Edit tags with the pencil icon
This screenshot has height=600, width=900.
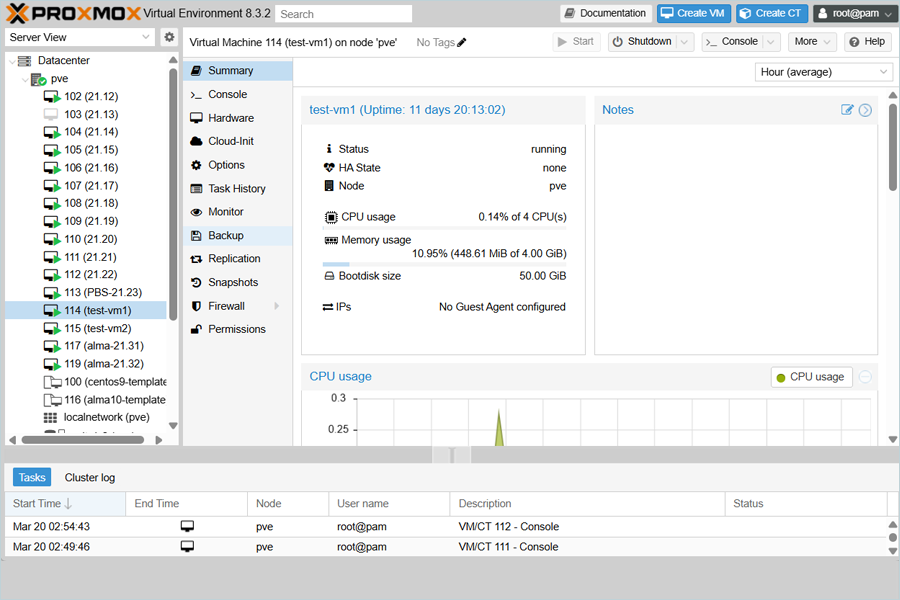(x=461, y=42)
